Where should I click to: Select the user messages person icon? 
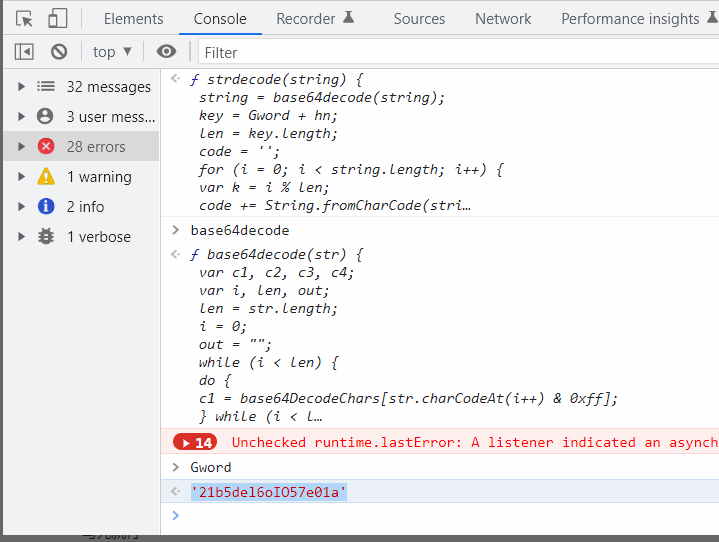pos(45,116)
